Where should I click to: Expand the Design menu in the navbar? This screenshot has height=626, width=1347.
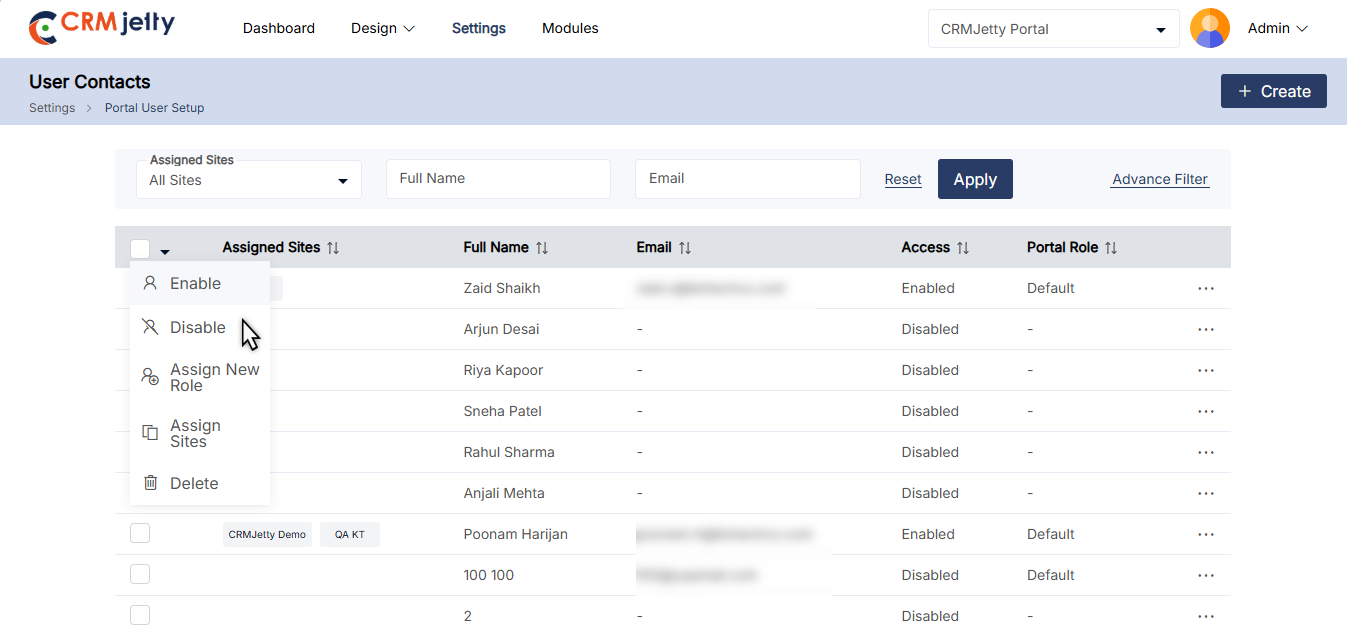[382, 28]
